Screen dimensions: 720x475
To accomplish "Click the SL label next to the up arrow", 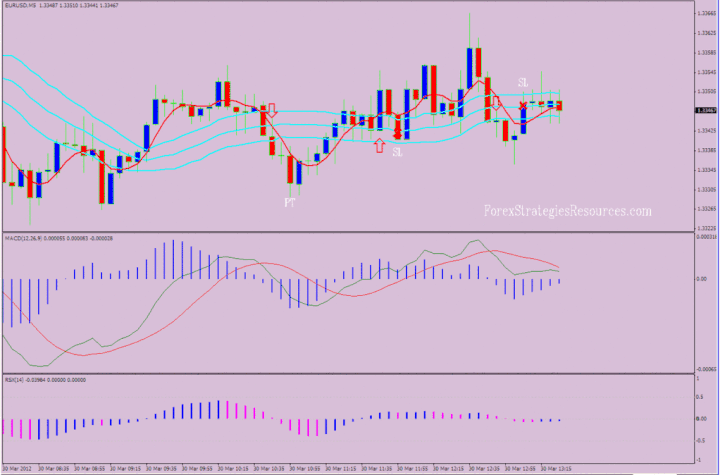I will coord(397,152).
